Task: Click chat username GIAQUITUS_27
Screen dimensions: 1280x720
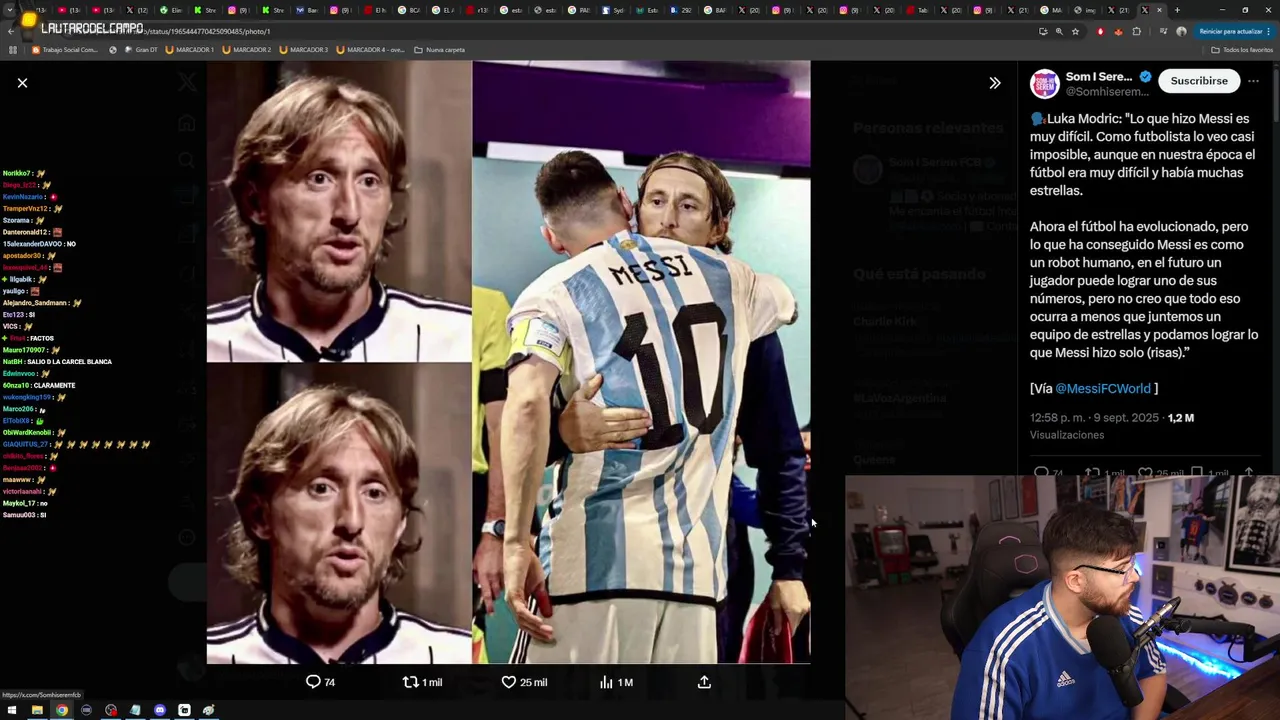Action: click(25, 444)
